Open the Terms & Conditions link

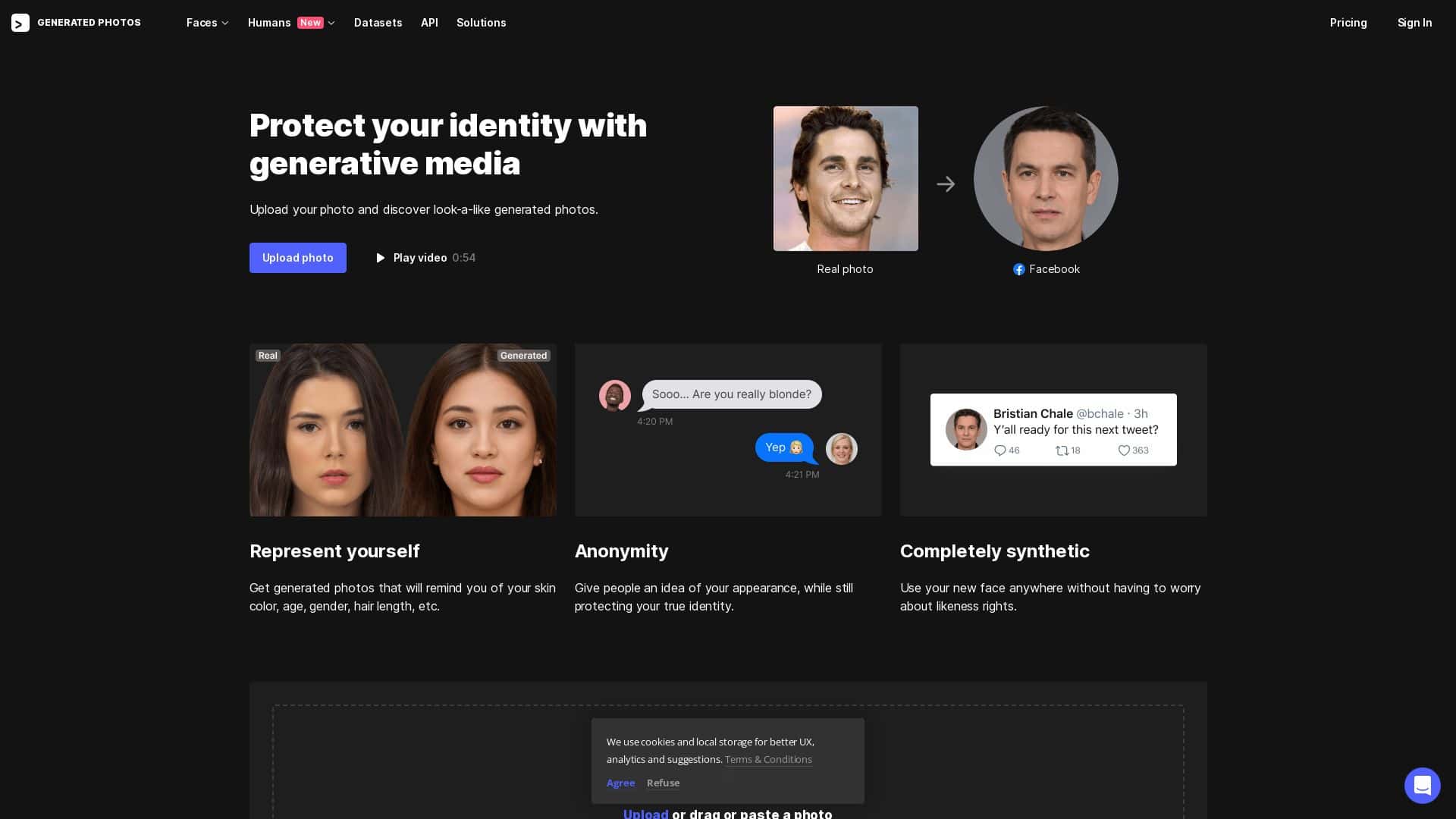pos(768,759)
